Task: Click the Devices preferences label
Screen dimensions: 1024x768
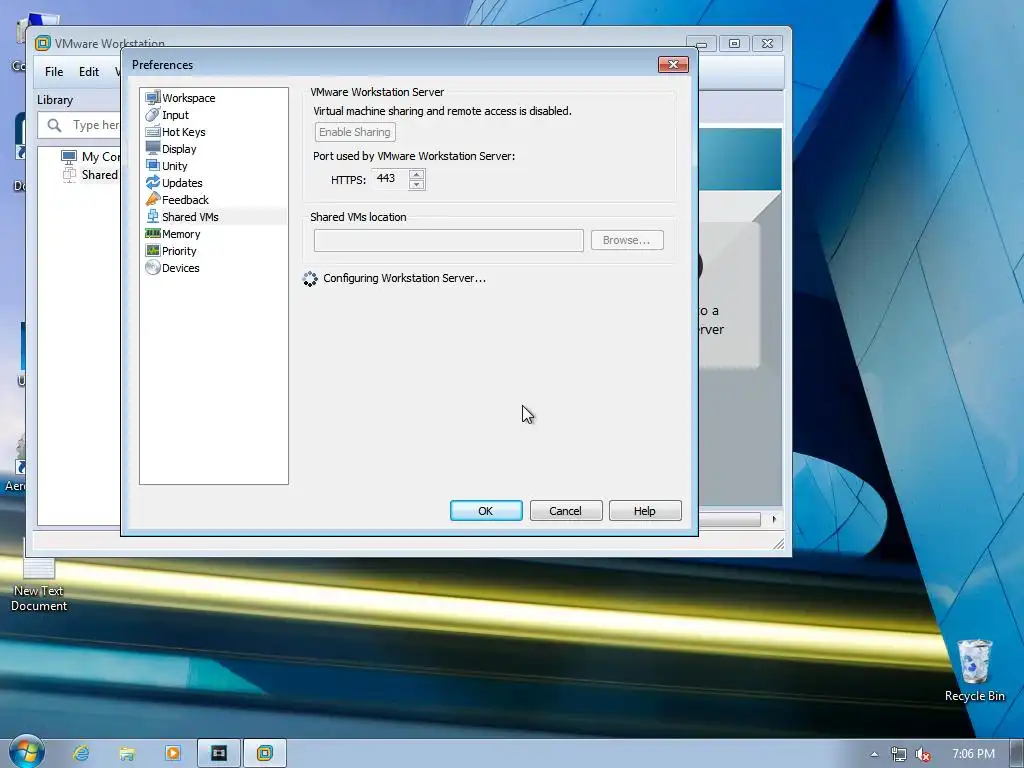Action: pyautogui.click(x=180, y=268)
